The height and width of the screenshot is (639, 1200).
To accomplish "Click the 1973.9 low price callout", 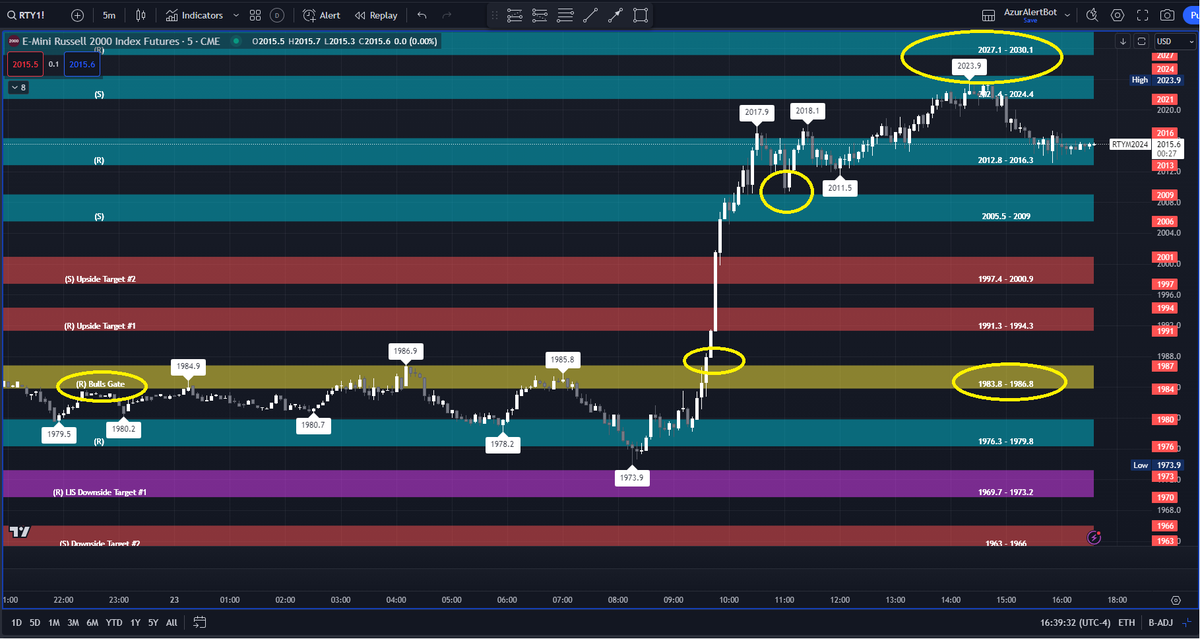I will click(633, 478).
